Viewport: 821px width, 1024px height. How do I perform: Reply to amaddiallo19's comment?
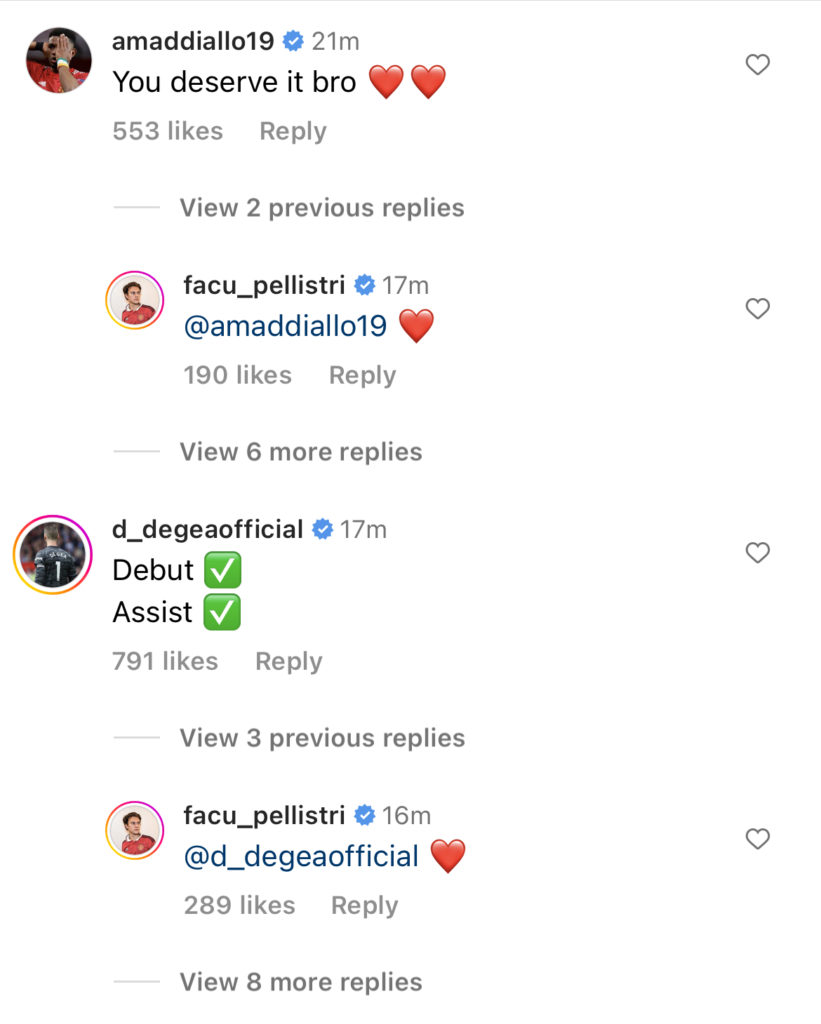[x=293, y=131]
